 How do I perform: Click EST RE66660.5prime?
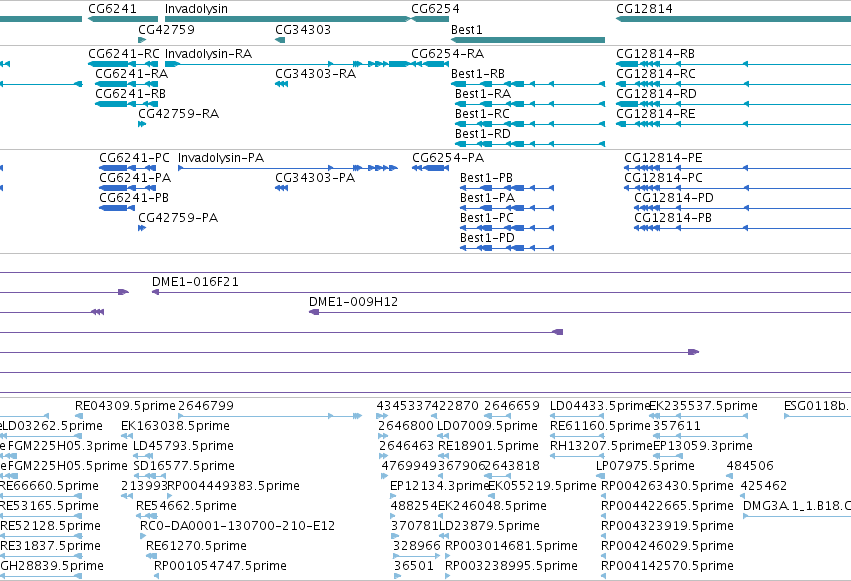point(49,486)
